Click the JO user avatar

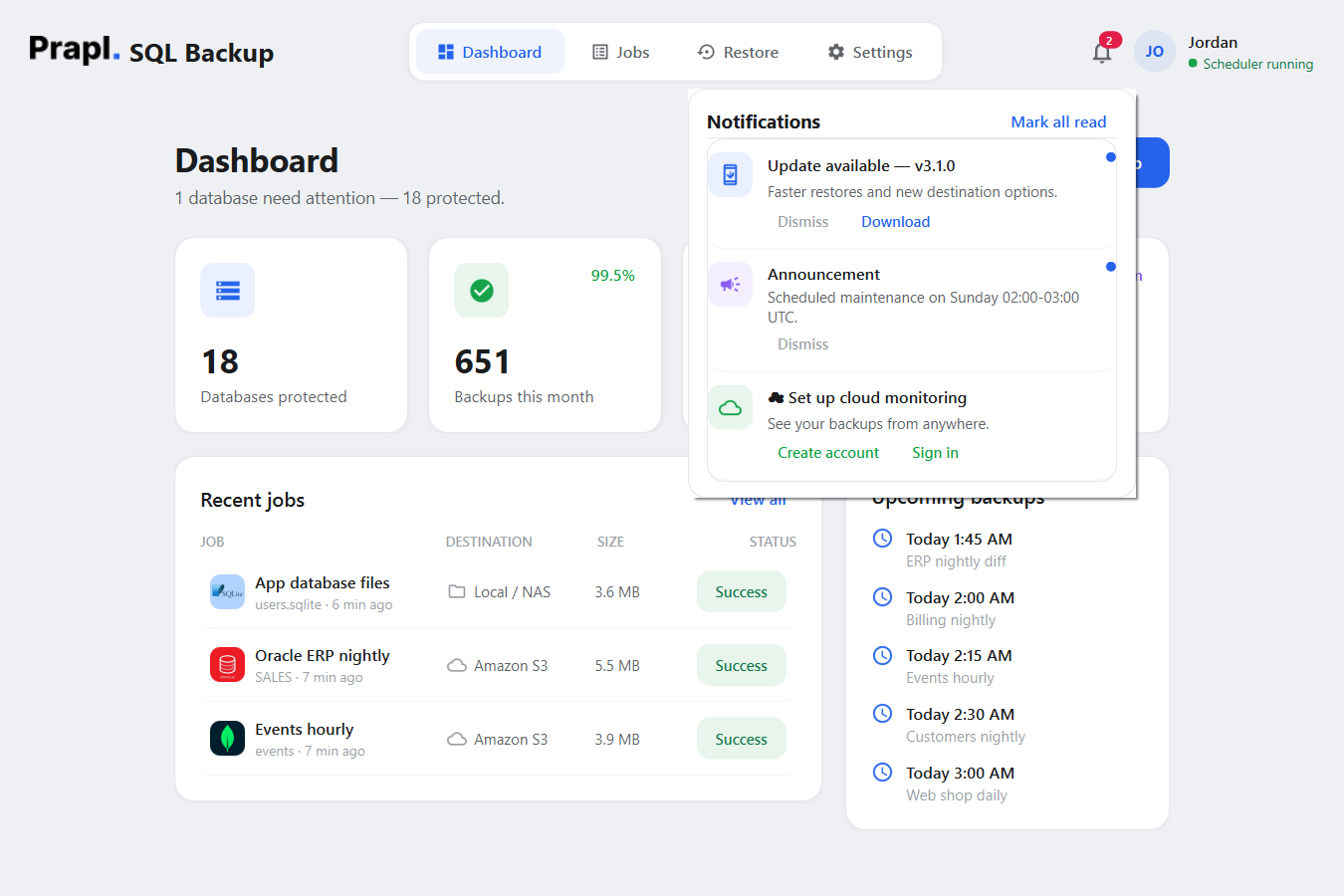(x=1154, y=52)
